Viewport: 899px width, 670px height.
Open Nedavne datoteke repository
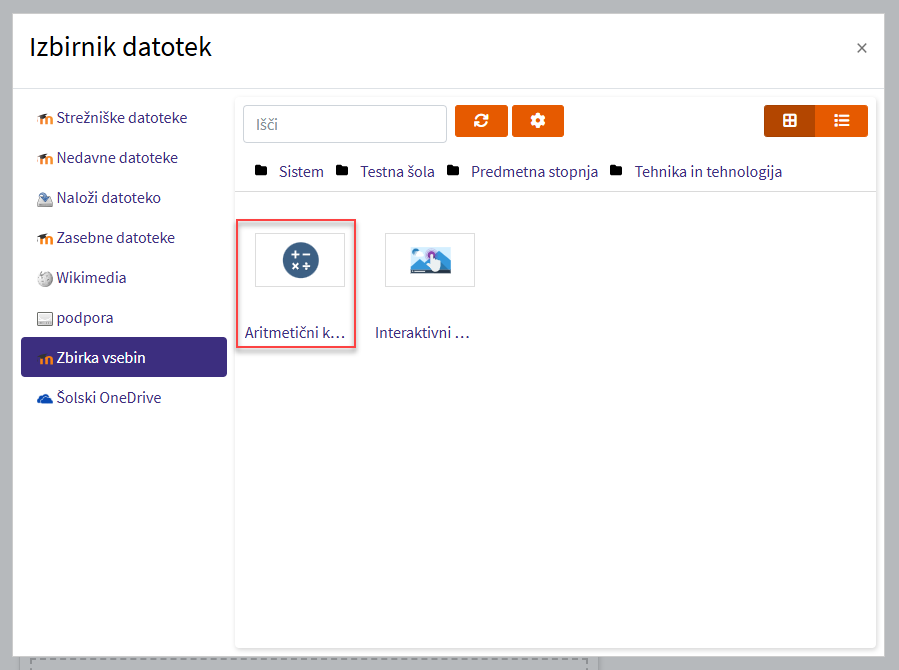(x=117, y=158)
